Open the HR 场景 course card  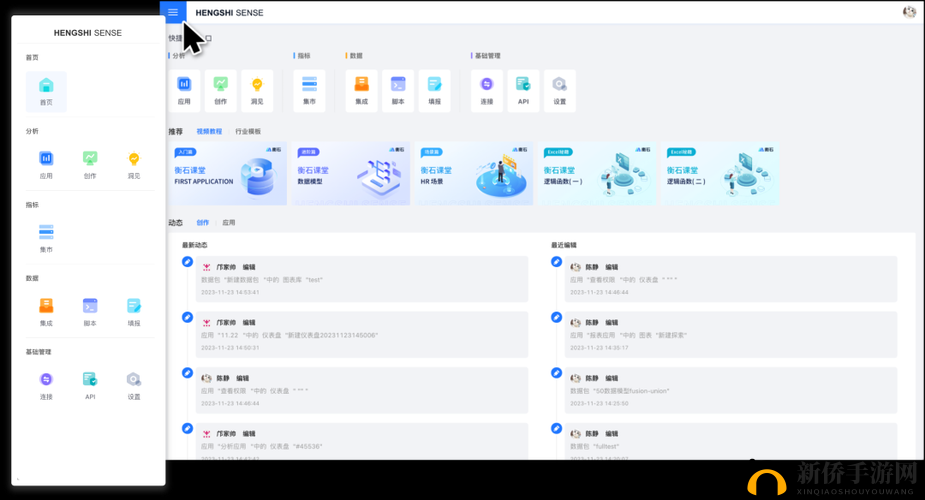pyautogui.click(x=474, y=173)
